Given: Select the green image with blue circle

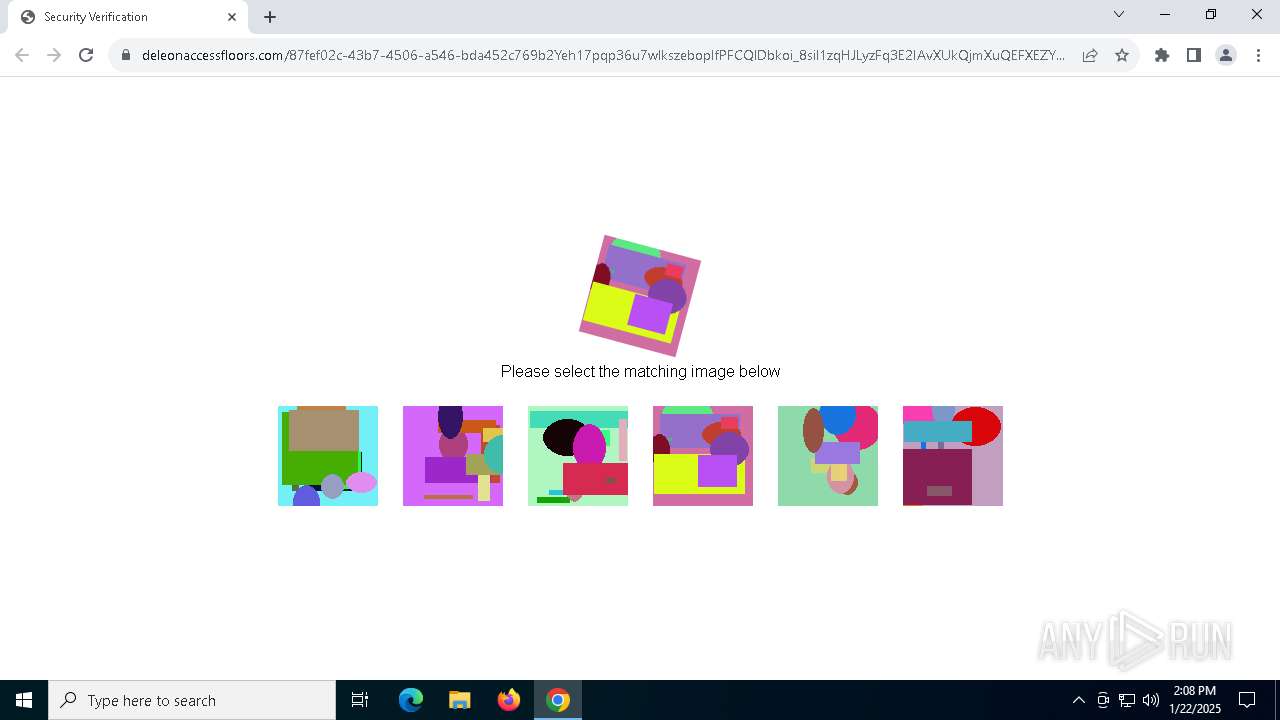Looking at the screenshot, I should click(828, 456).
